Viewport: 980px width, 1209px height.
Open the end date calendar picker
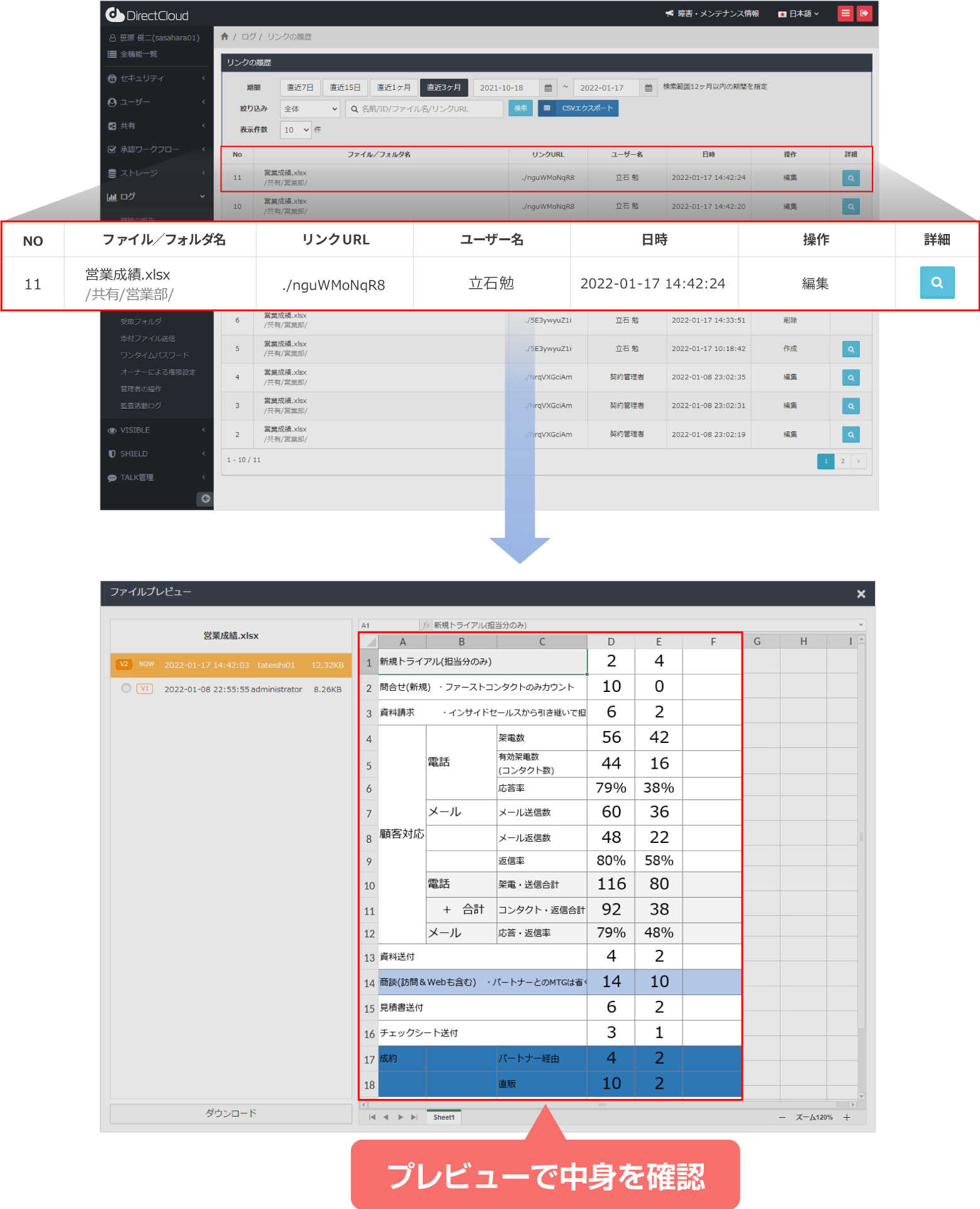(x=649, y=87)
